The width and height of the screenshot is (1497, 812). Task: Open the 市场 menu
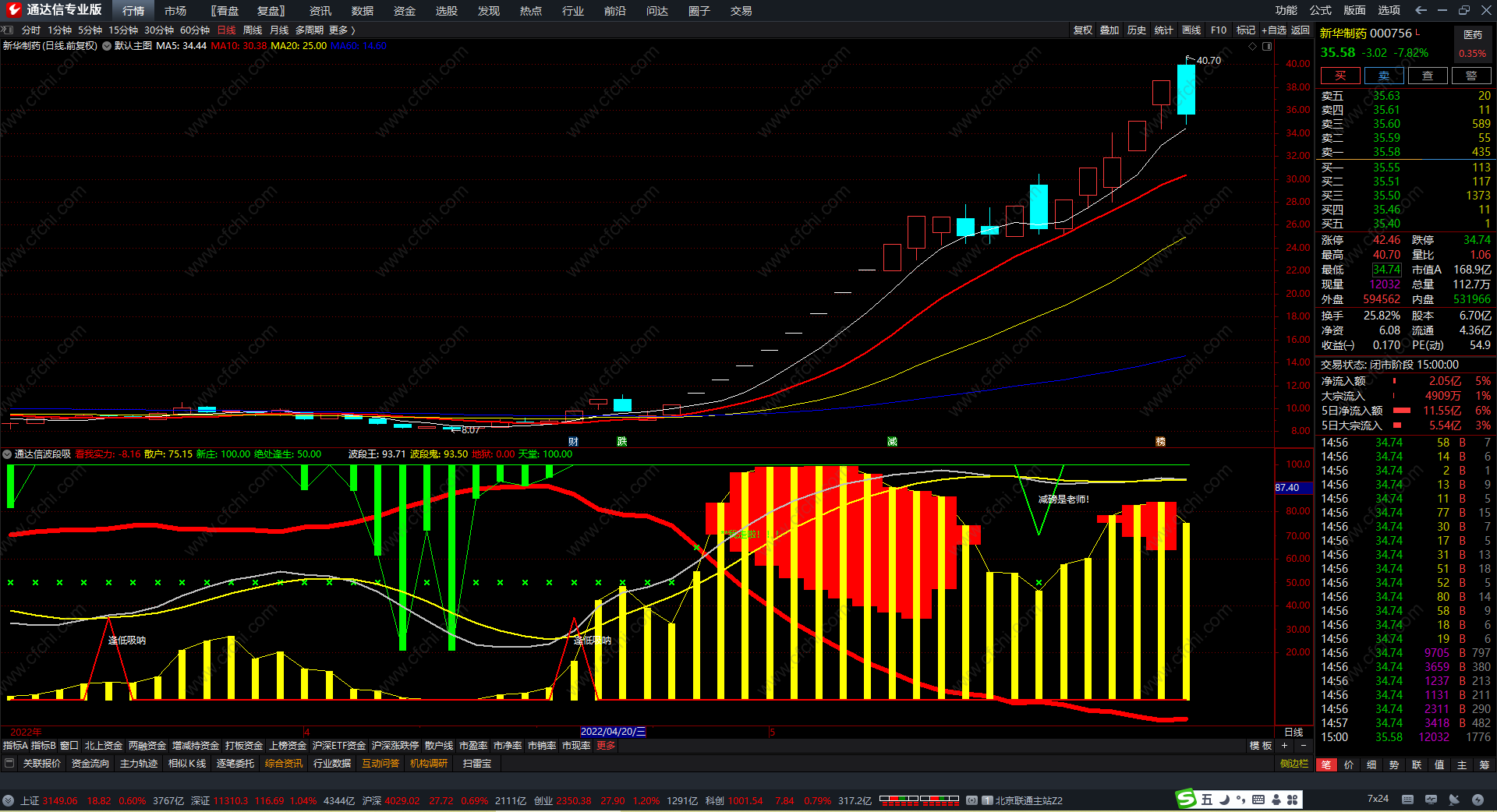(175, 11)
